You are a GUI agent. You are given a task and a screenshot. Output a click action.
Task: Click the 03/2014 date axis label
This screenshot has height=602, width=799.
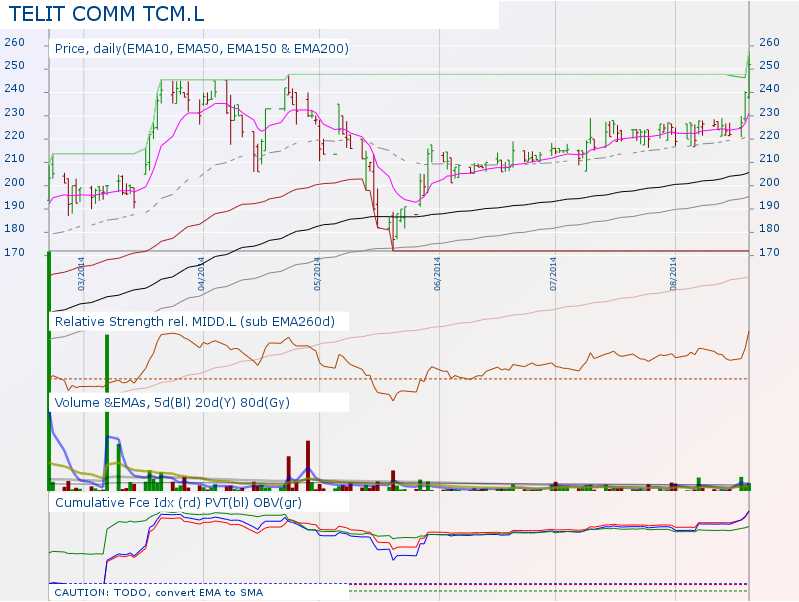[81, 274]
